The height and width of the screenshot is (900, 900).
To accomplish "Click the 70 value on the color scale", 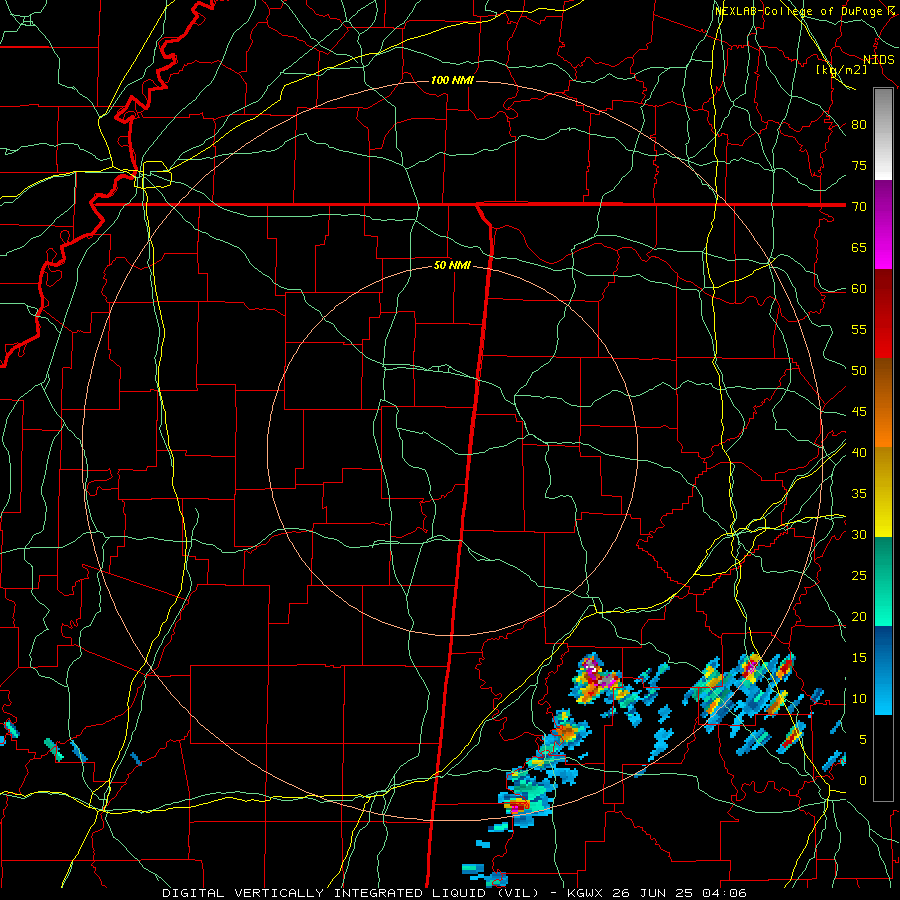I will pos(859,207).
